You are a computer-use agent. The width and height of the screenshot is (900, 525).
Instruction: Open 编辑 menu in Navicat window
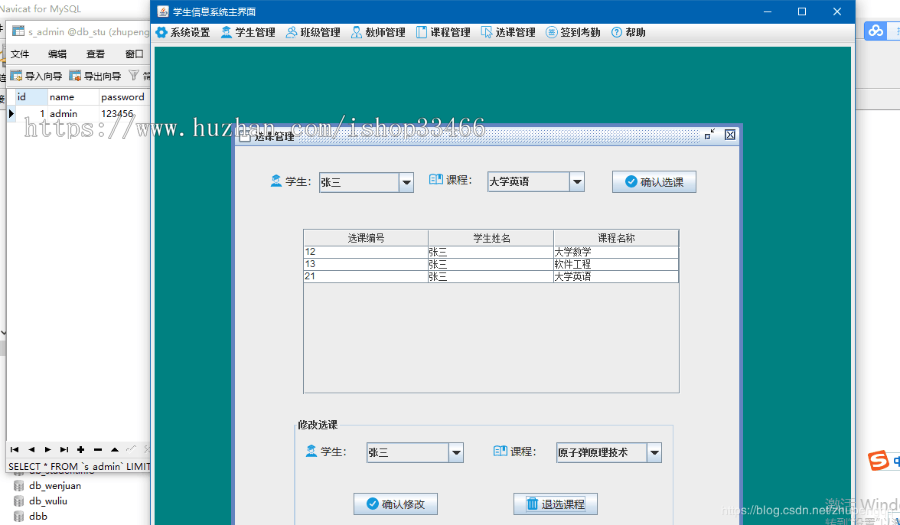(x=57, y=54)
